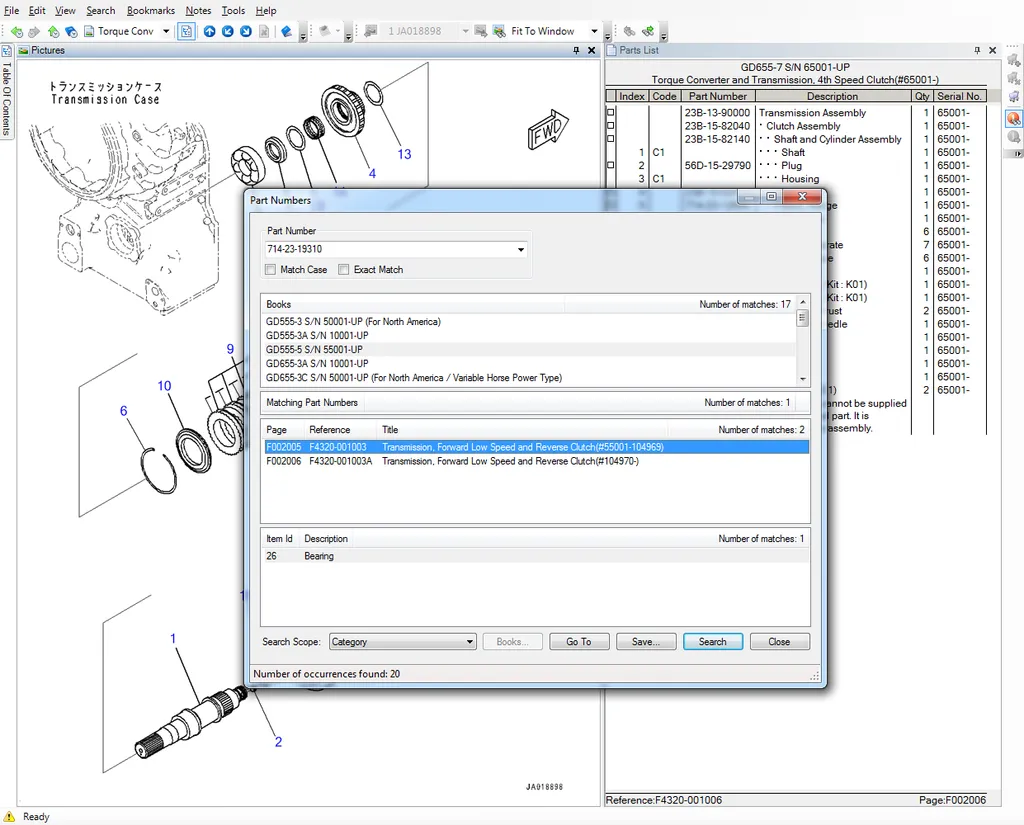Screen dimensions: 1024x825
Task: Select Bearing item 26 row
Action: point(536,557)
